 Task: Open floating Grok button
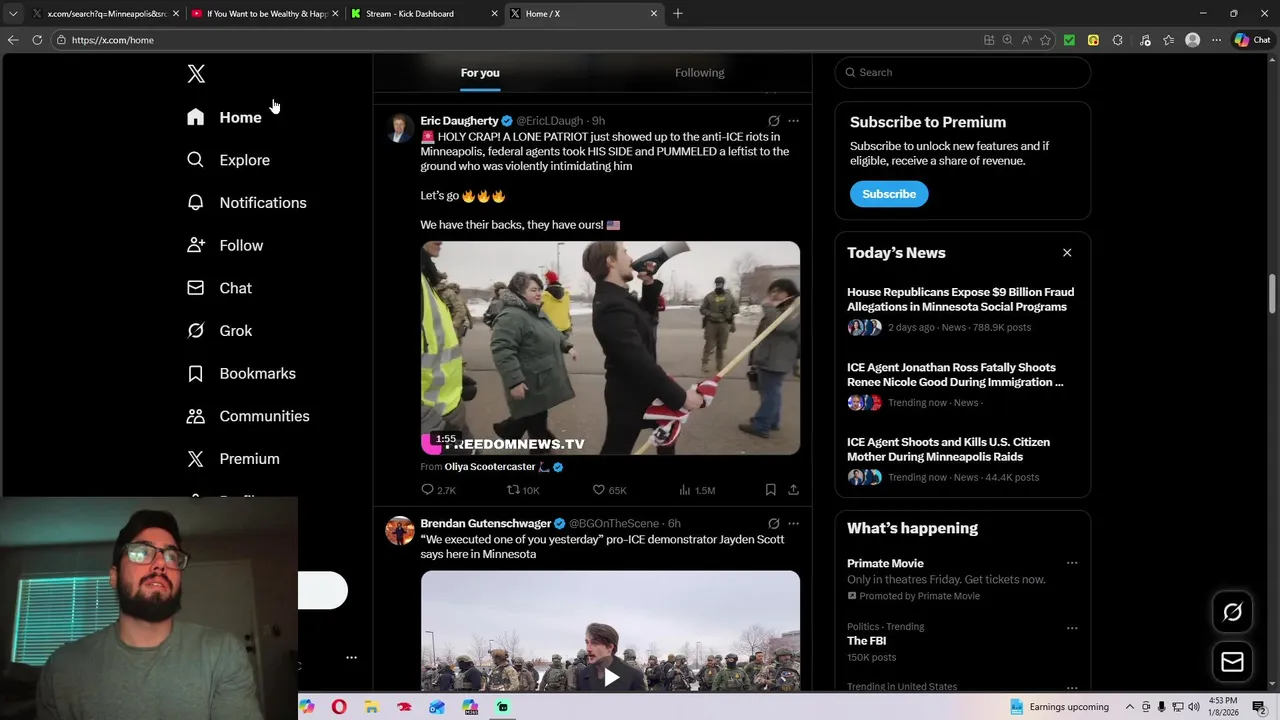[1232, 612]
